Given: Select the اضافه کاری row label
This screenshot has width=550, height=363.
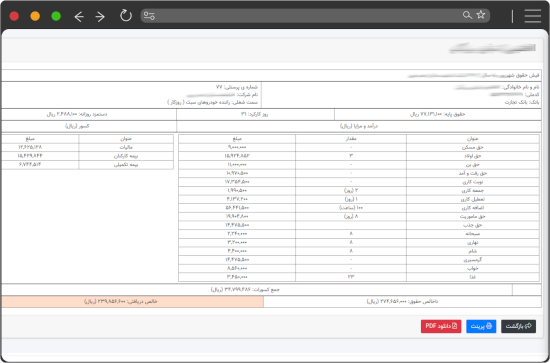Looking at the screenshot, I should (x=472, y=208).
